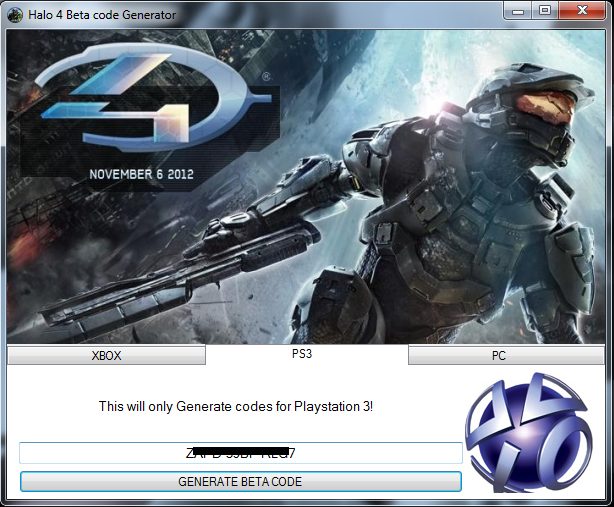
Task: Click the 'NOVEMBER 6 2012' text
Action: point(141,174)
